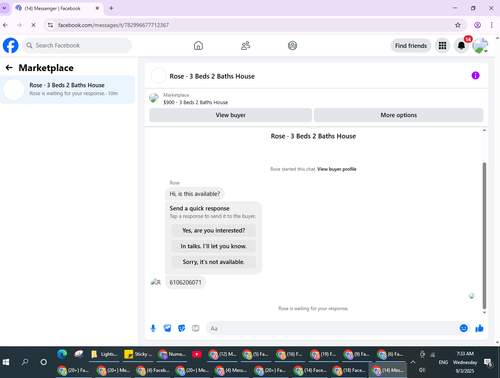Open the tab search dropdown arrow
Screen dimensions: 500x378
[5, 8]
